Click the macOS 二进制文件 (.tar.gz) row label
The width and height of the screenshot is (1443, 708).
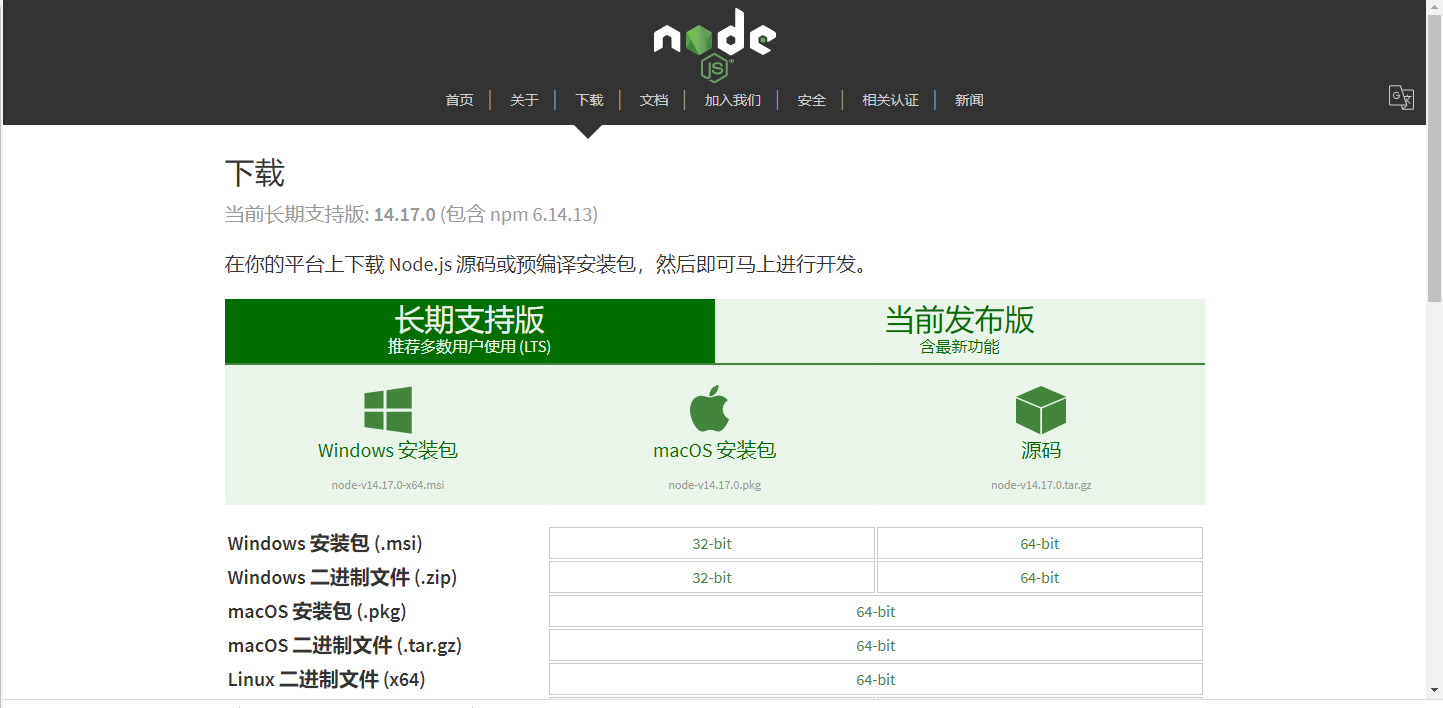point(345,646)
